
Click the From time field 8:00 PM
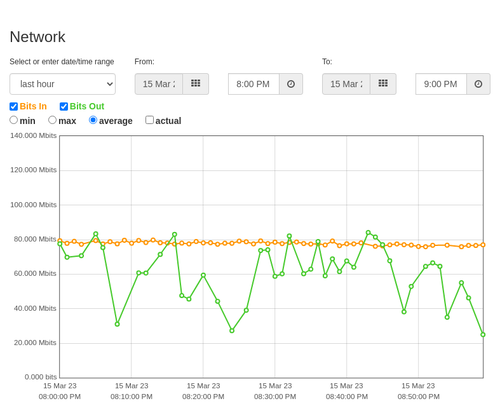(x=254, y=84)
